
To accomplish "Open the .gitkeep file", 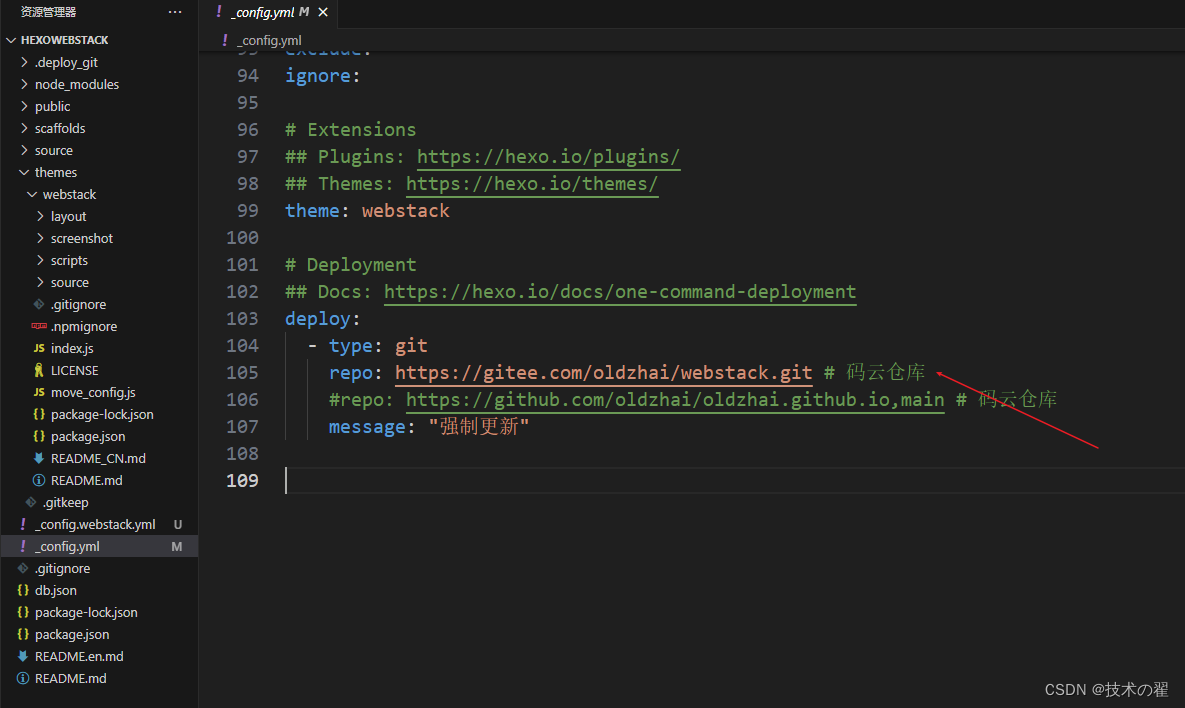I will 65,502.
